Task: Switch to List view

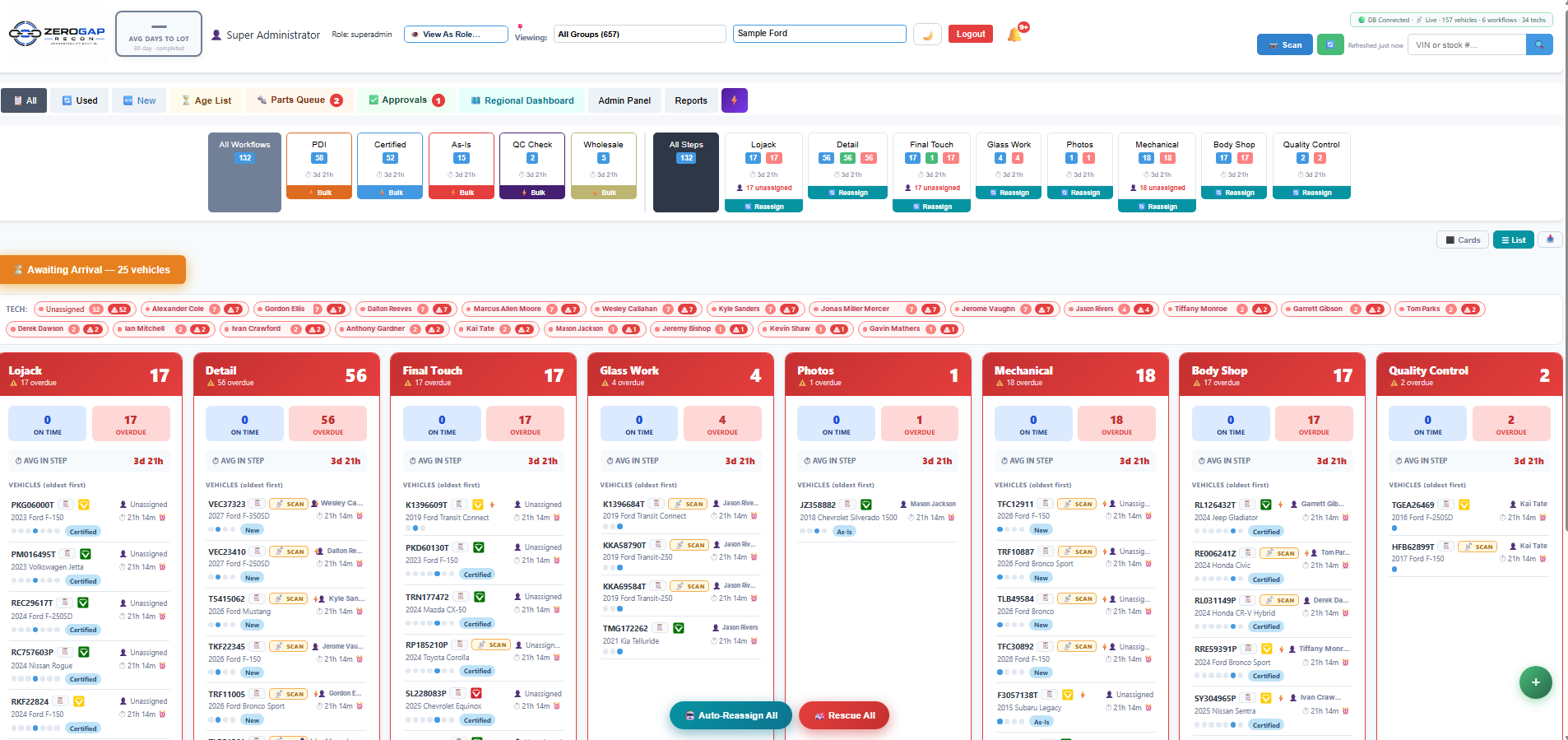Action: [x=1514, y=240]
